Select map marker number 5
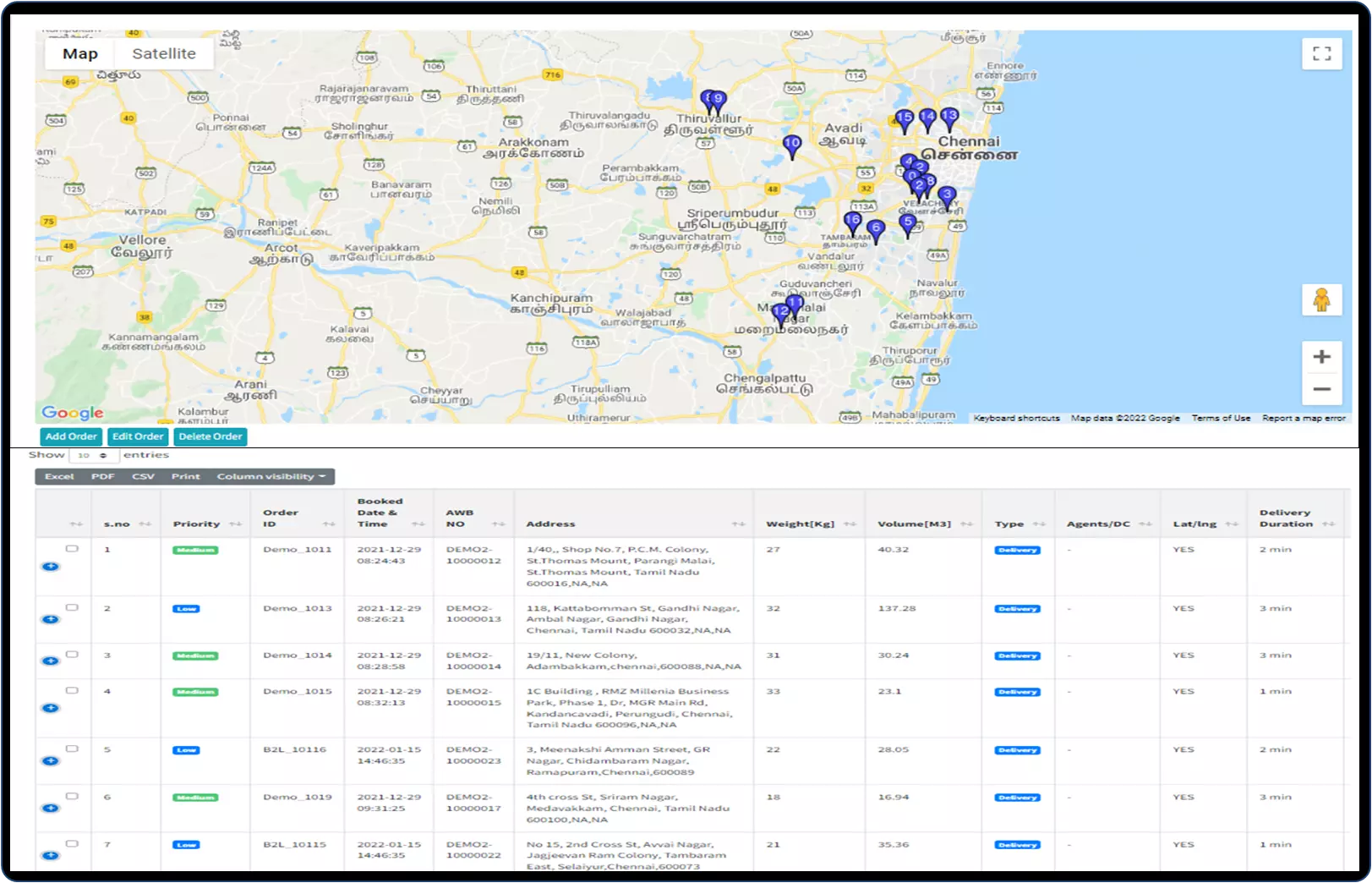 [x=908, y=225]
